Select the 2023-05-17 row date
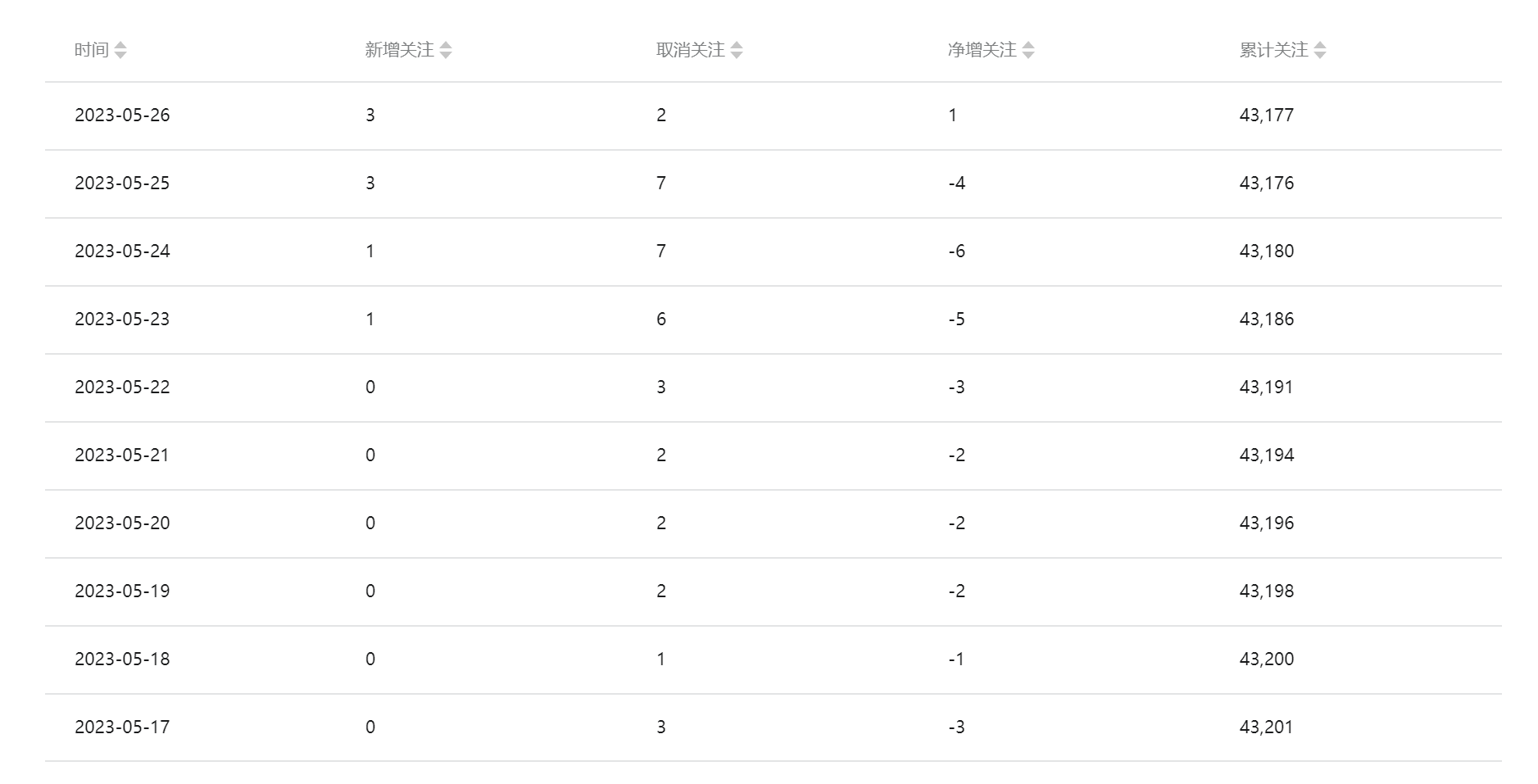This screenshot has width=1538, height=784. (x=122, y=727)
